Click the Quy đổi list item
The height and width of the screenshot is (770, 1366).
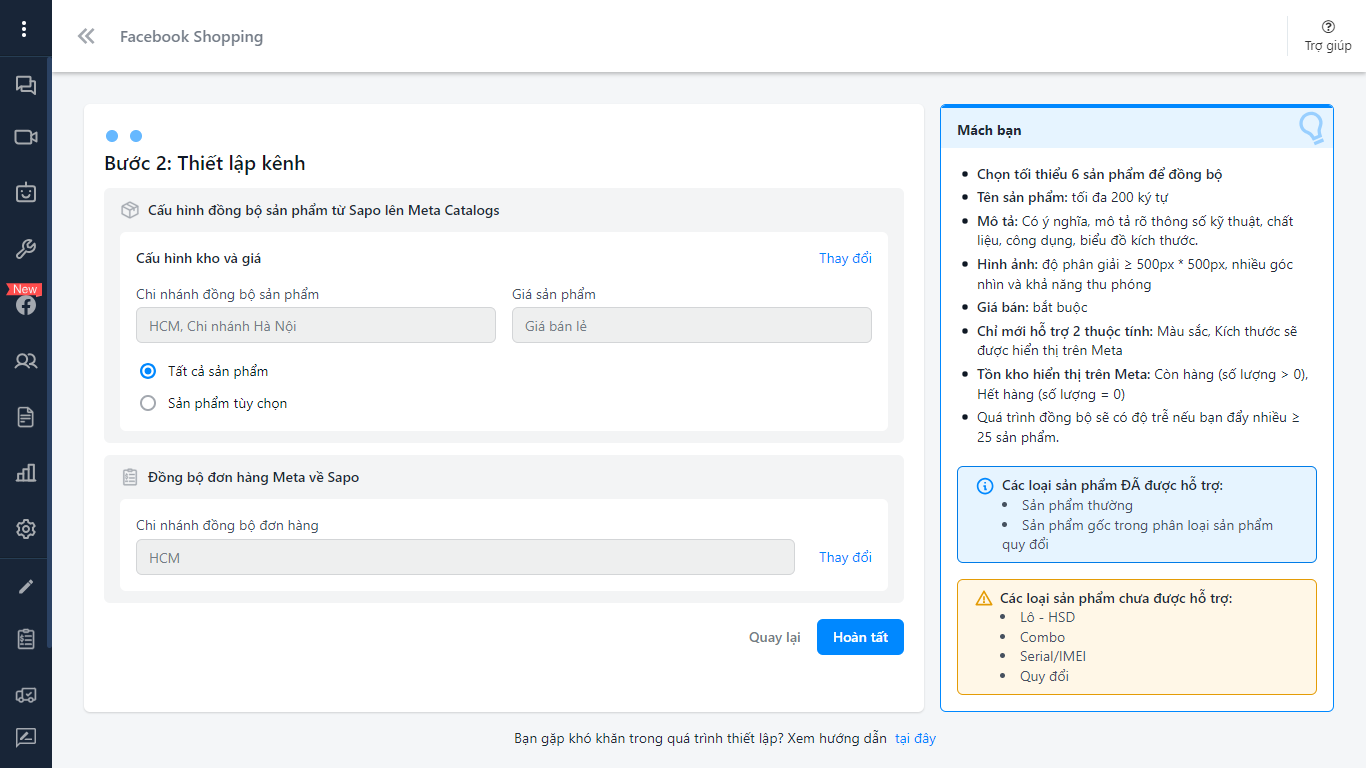tap(1044, 677)
